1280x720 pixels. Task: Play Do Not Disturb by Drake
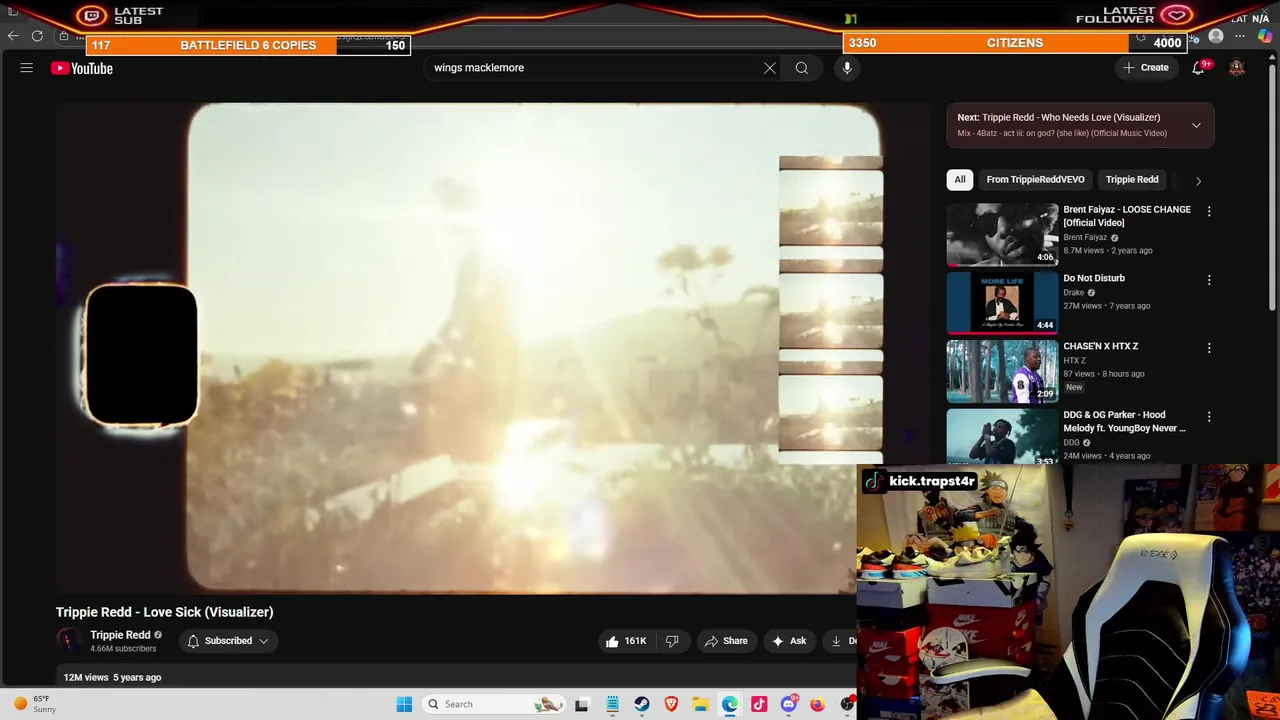pyautogui.click(x=1094, y=278)
